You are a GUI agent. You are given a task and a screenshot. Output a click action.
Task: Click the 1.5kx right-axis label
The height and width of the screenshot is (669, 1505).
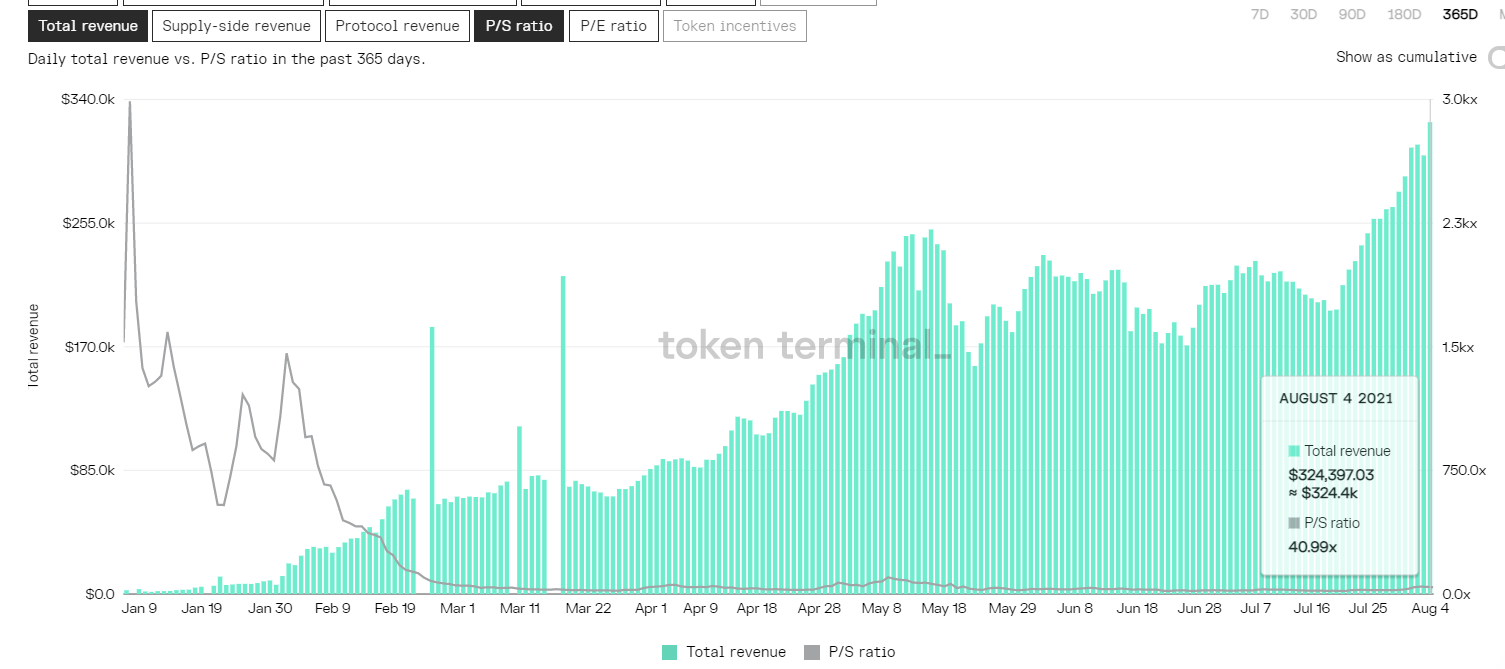(1459, 347)
